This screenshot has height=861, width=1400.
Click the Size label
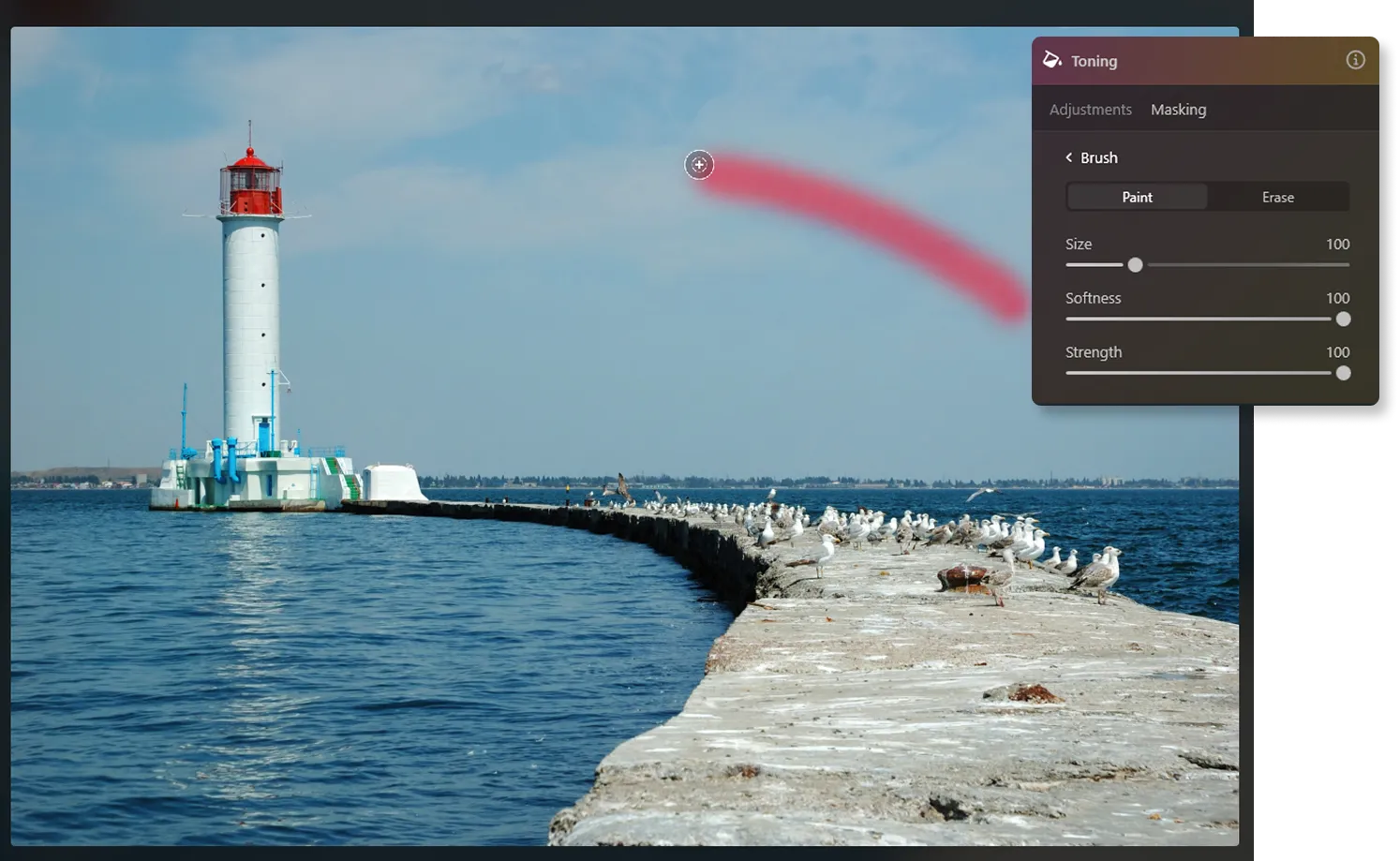tap(1078, 244)
